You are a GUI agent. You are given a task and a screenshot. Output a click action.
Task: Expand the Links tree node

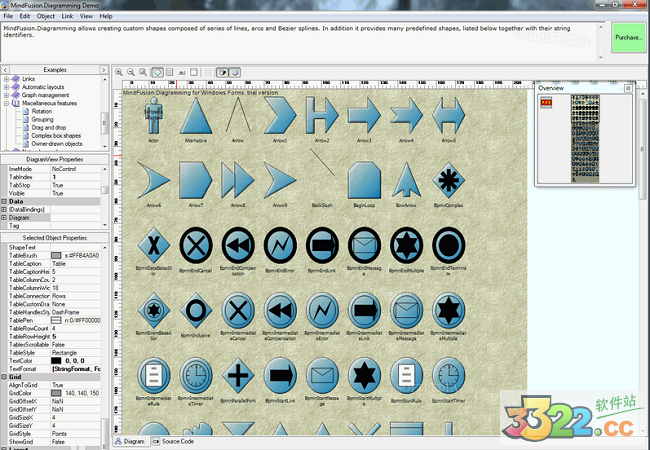pyautogui.click(x=6, y=79)
